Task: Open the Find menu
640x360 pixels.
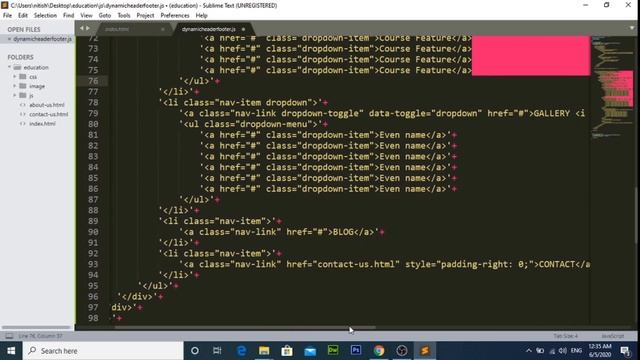Action: click(68, 16)
